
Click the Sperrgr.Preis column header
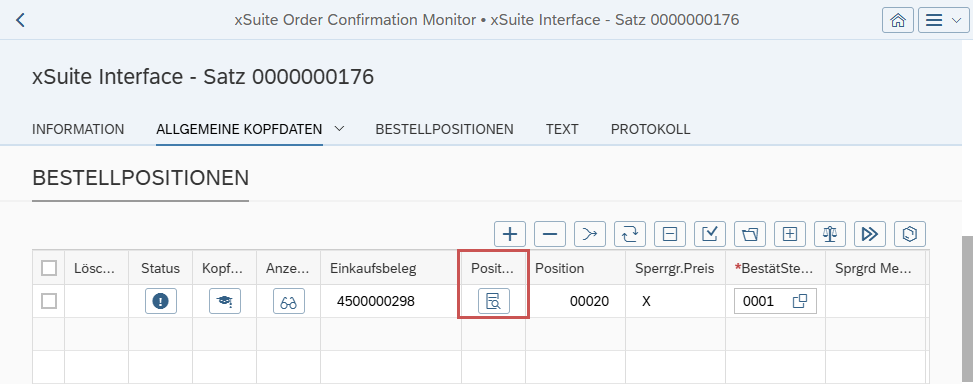coord(675,268)
